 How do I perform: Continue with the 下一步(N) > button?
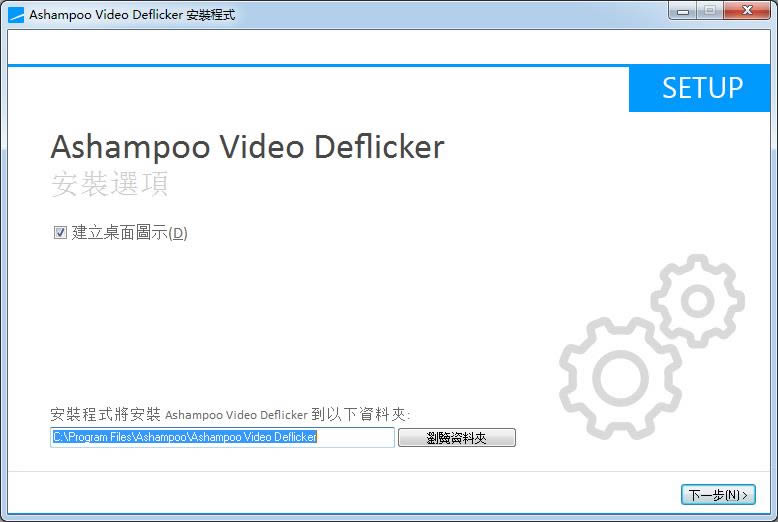coord(718,495)
